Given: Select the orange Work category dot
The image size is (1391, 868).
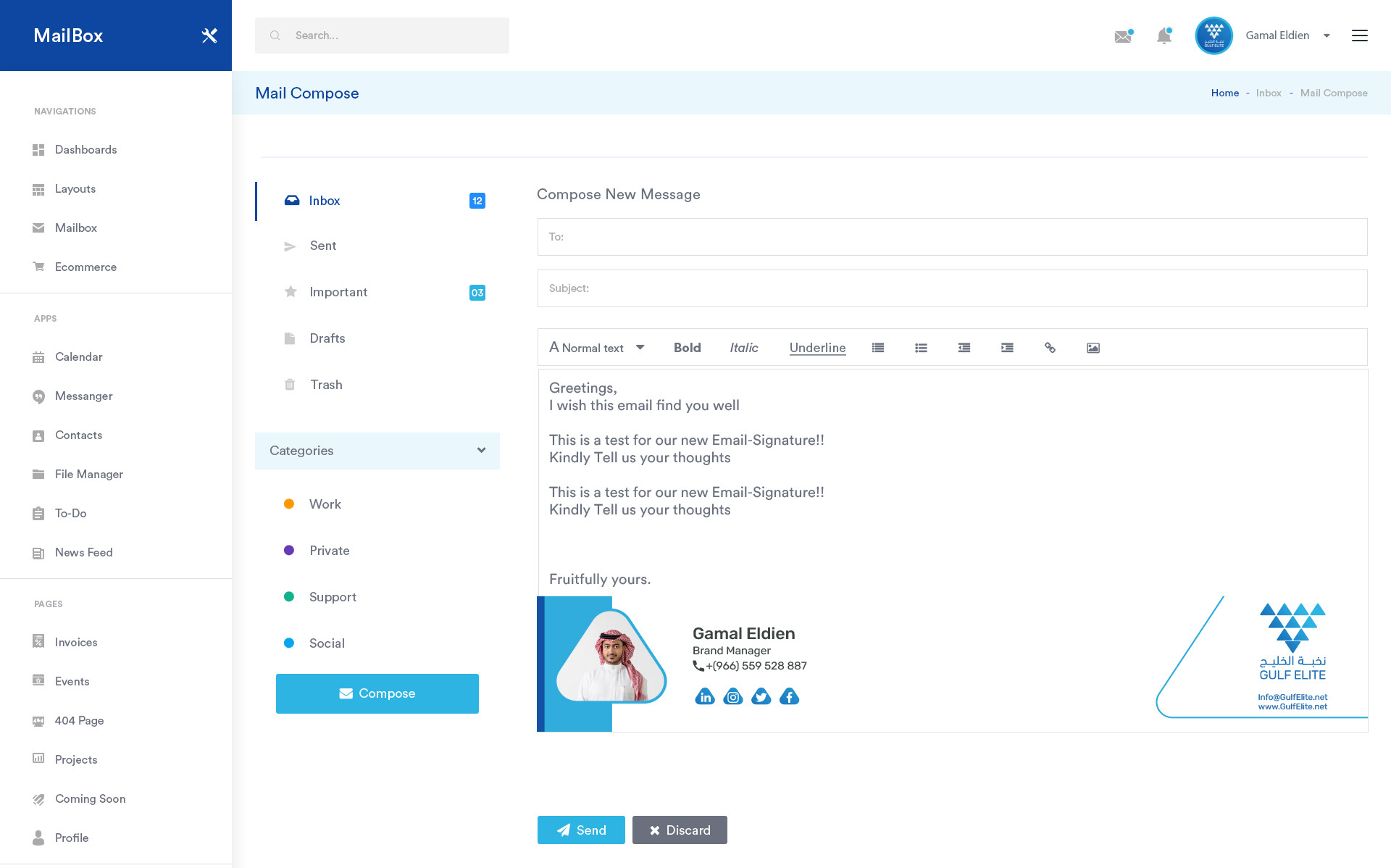Looking at the screenshot, I should coord(289,504).
